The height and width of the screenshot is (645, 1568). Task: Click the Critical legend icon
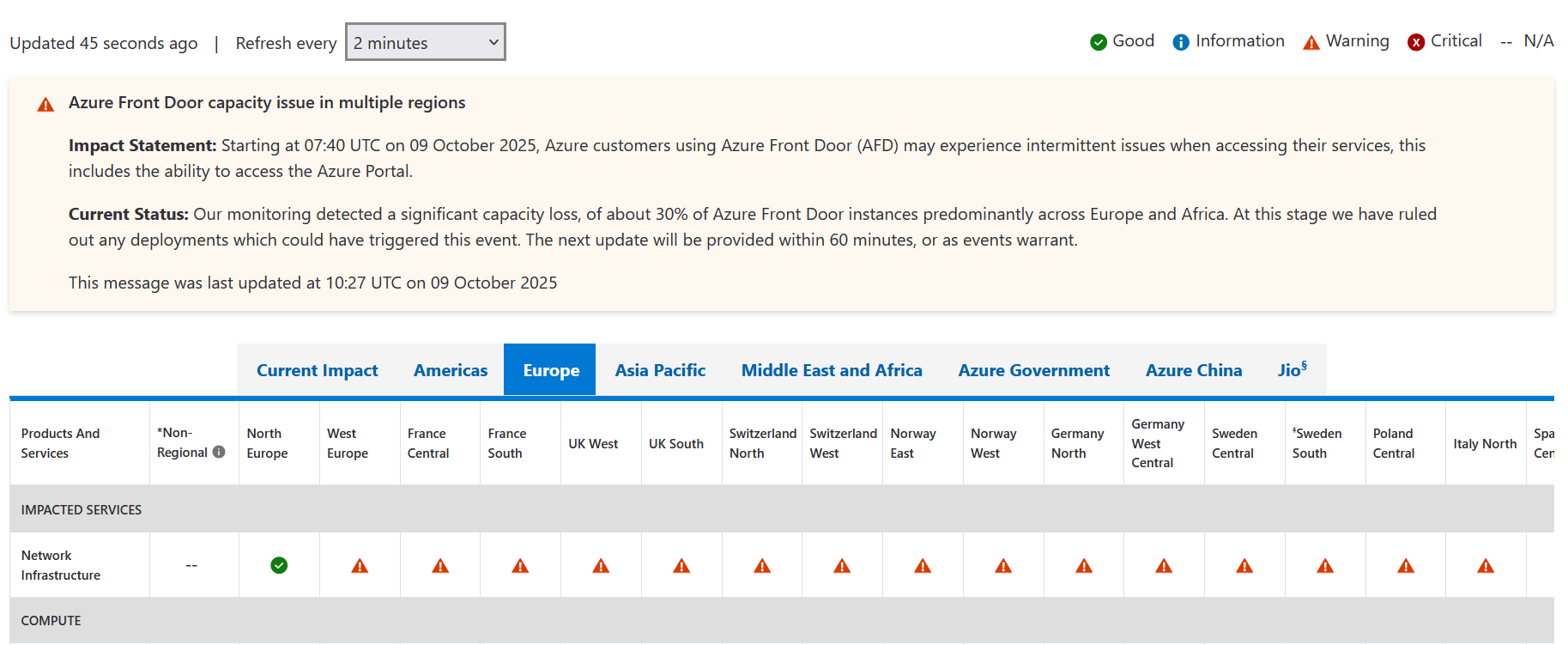1416,42
